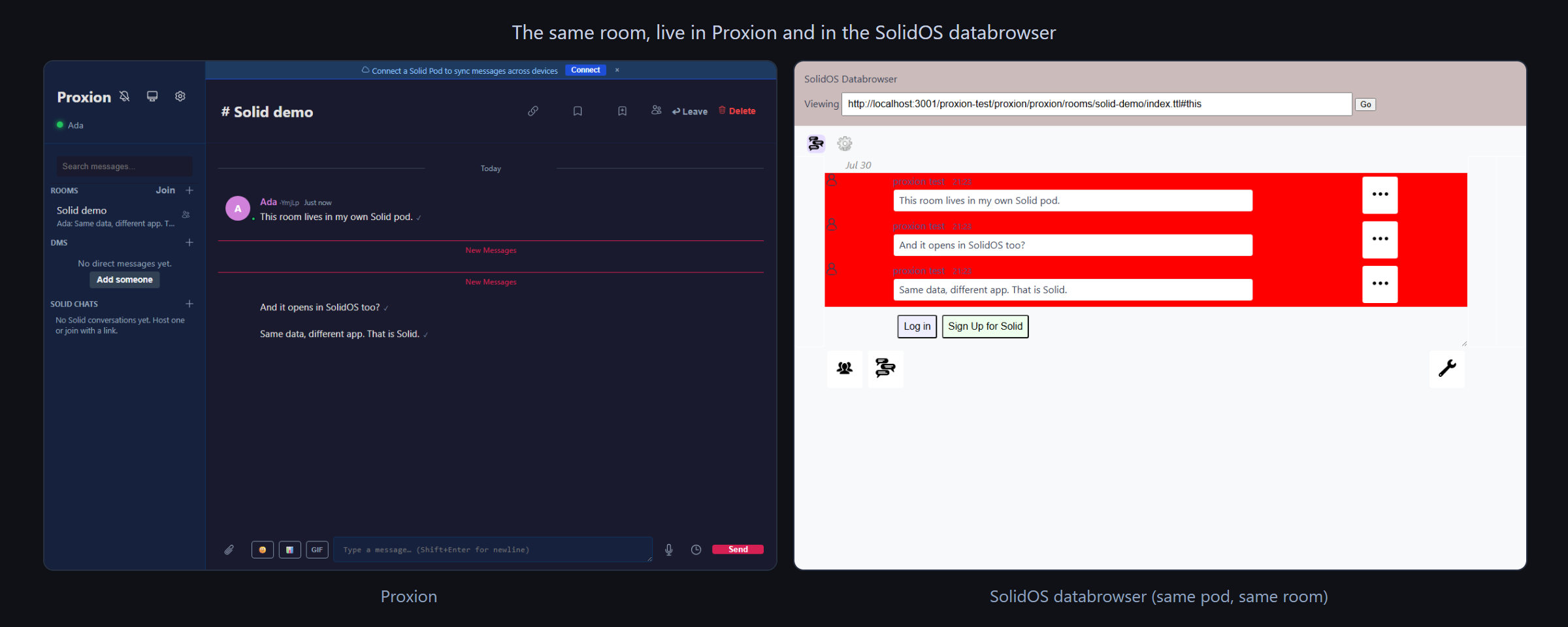Screen dimensions: 1568x627
Task: Create a new room with Rooms plus
Action: [x=189, y=190]
